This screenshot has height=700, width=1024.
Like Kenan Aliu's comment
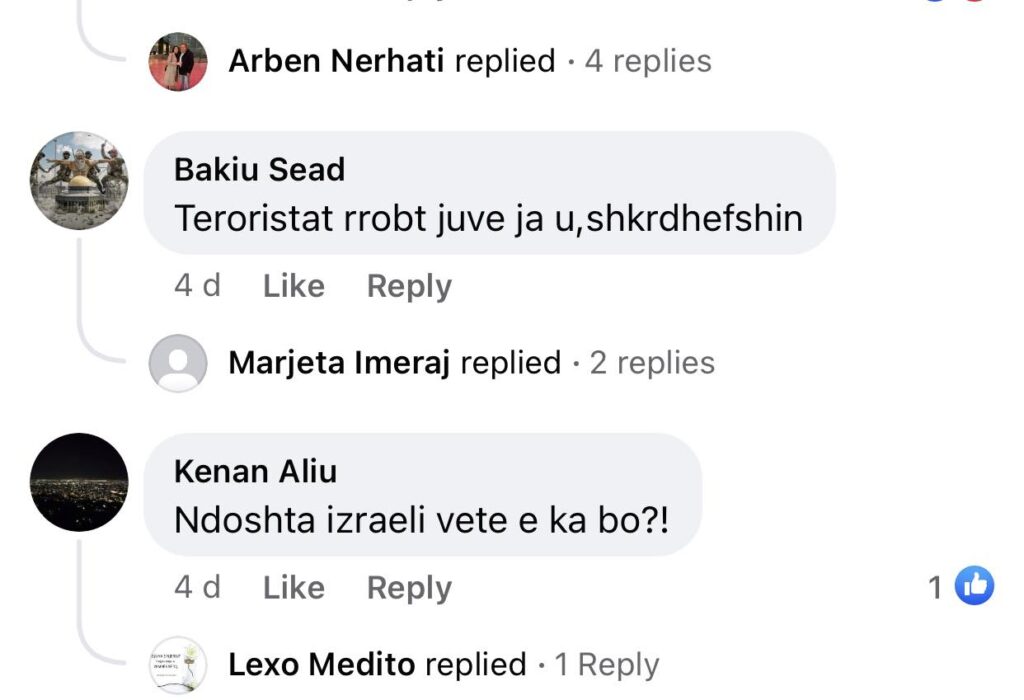pos(293,588)
